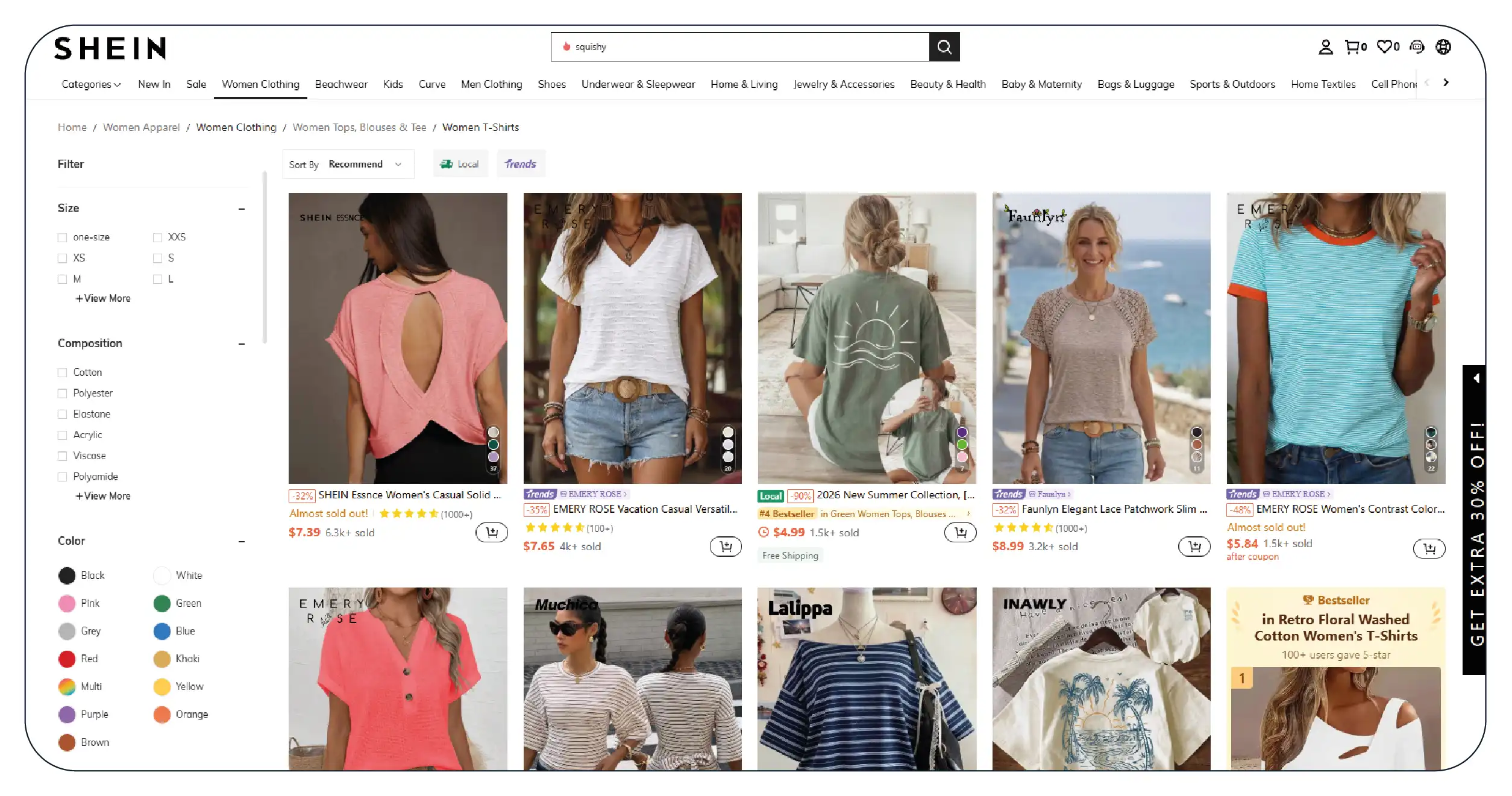Open the EMERY ROSE brand link on Vacation Casual top

[x=594, y=494]
